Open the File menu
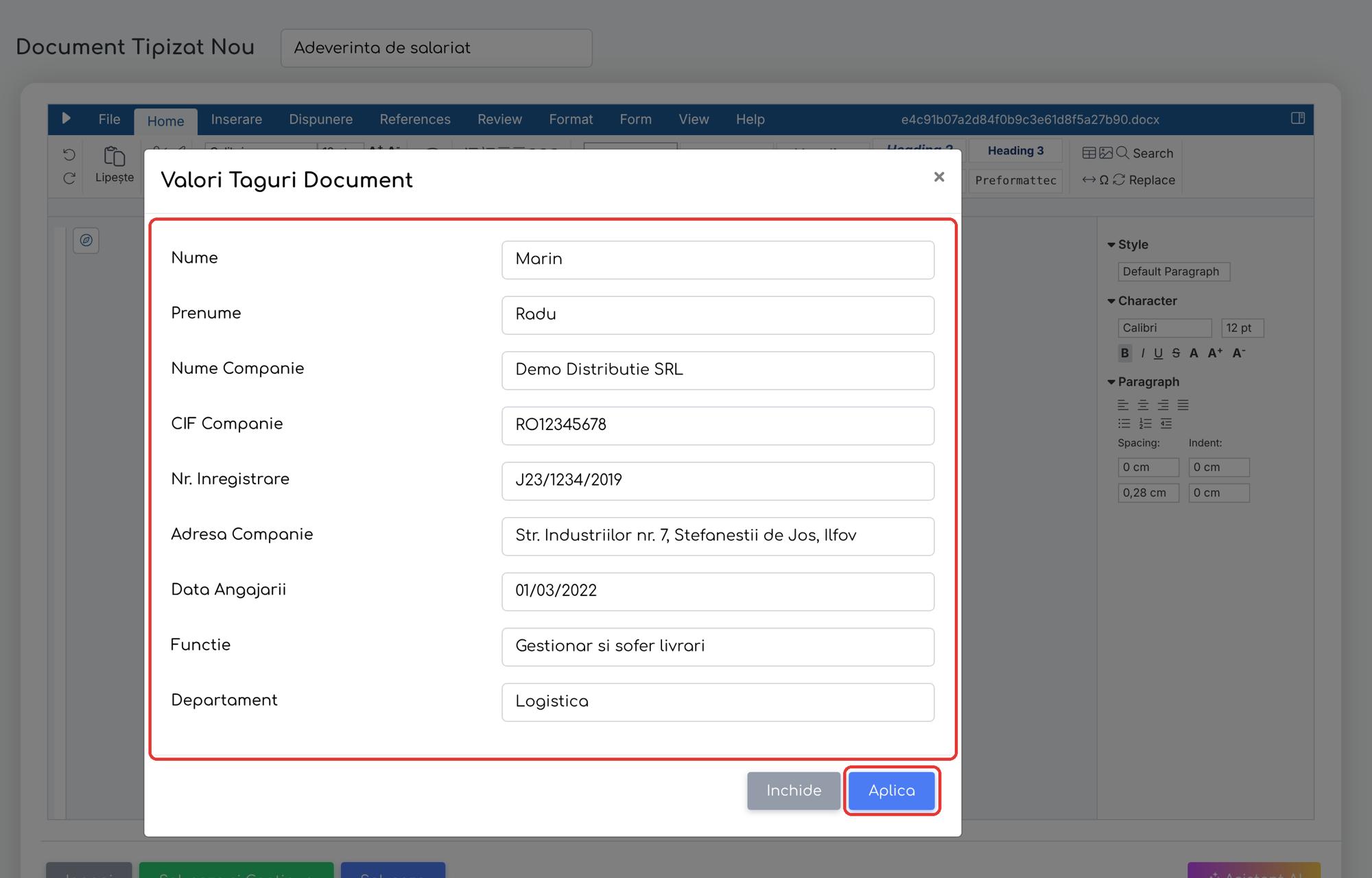This screenshot has width=1372, height=878. tap(109, 119)
